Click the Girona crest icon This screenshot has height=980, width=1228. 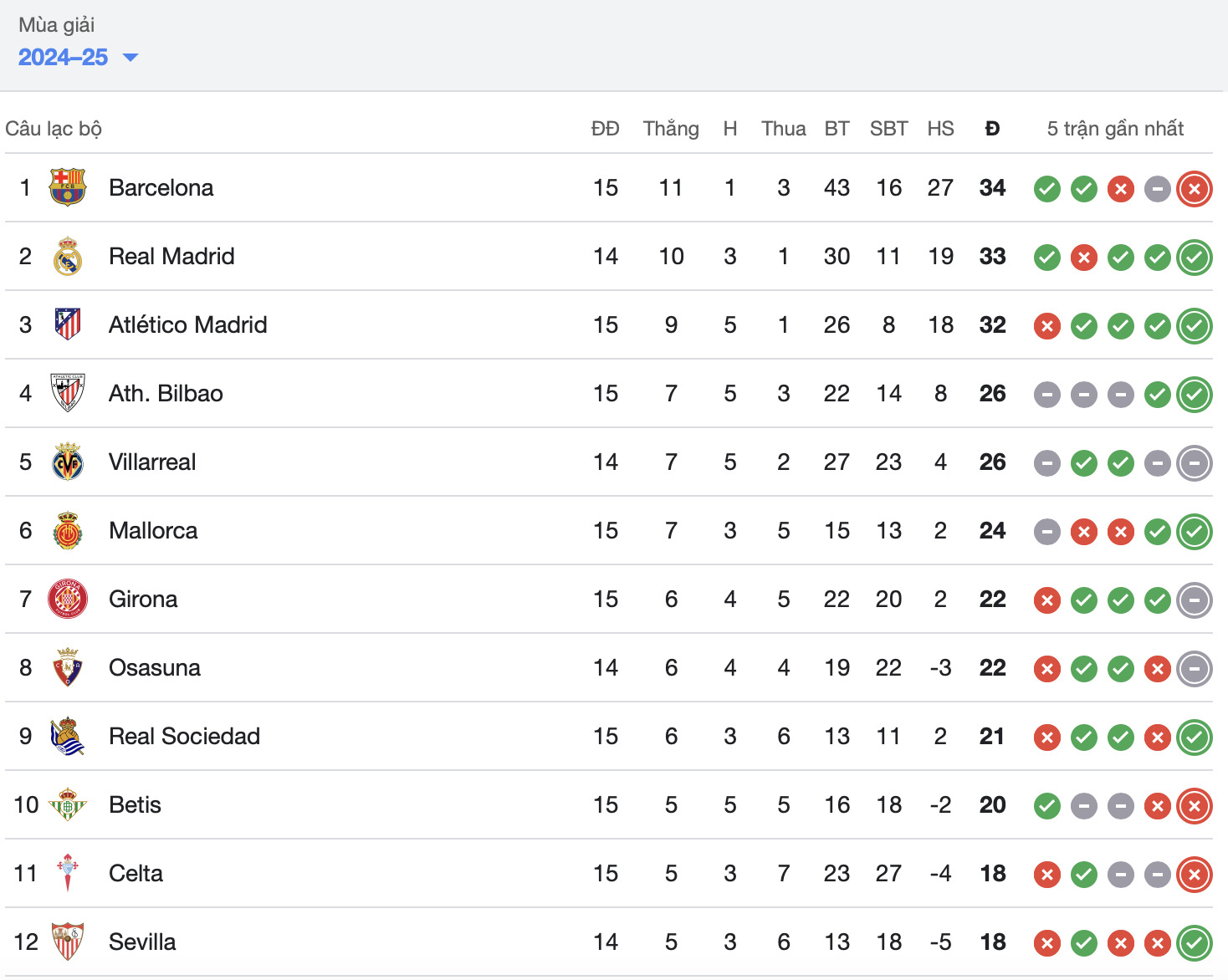pos(68,599)
